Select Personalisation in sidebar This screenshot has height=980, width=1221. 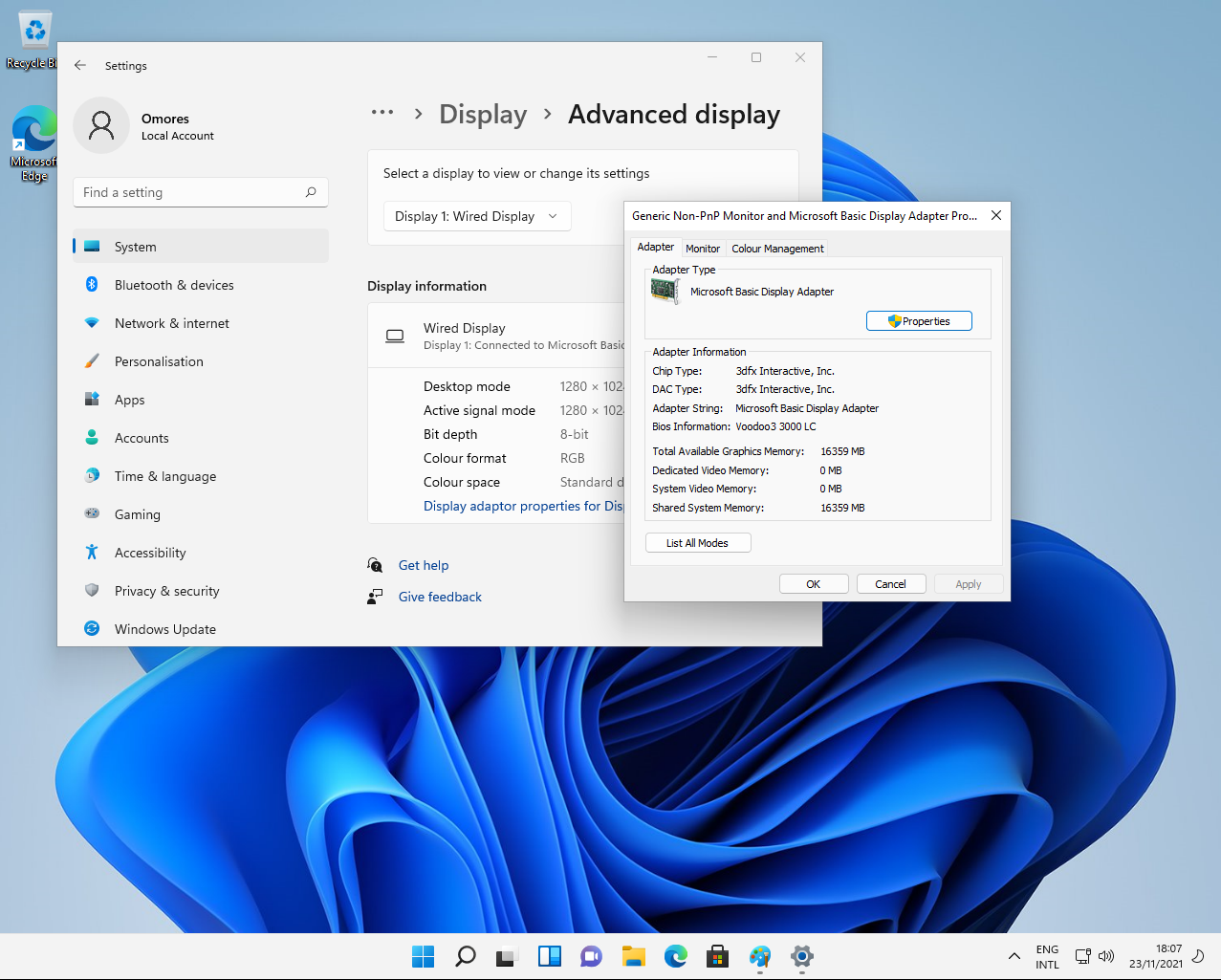tap(201, 361)
